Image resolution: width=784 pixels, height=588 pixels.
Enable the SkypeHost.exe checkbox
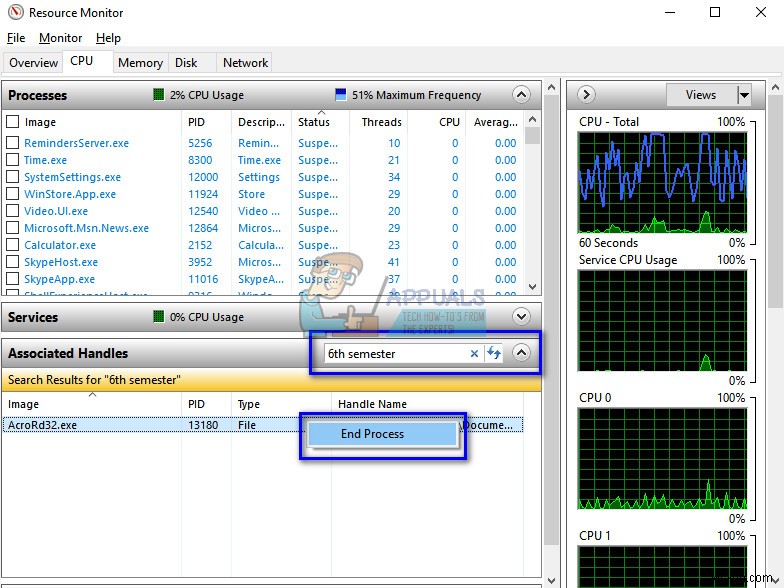click(x=13, y=262)
